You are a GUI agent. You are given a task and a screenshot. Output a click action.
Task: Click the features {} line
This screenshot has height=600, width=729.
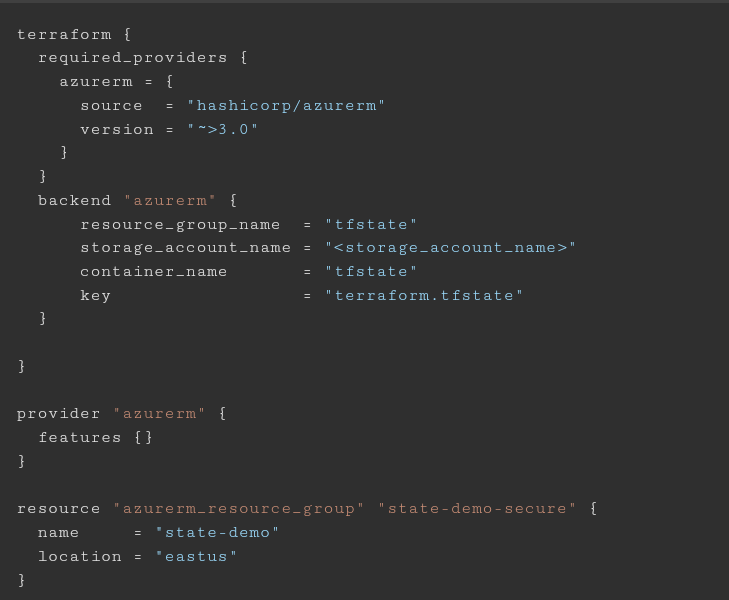[96, 437]
